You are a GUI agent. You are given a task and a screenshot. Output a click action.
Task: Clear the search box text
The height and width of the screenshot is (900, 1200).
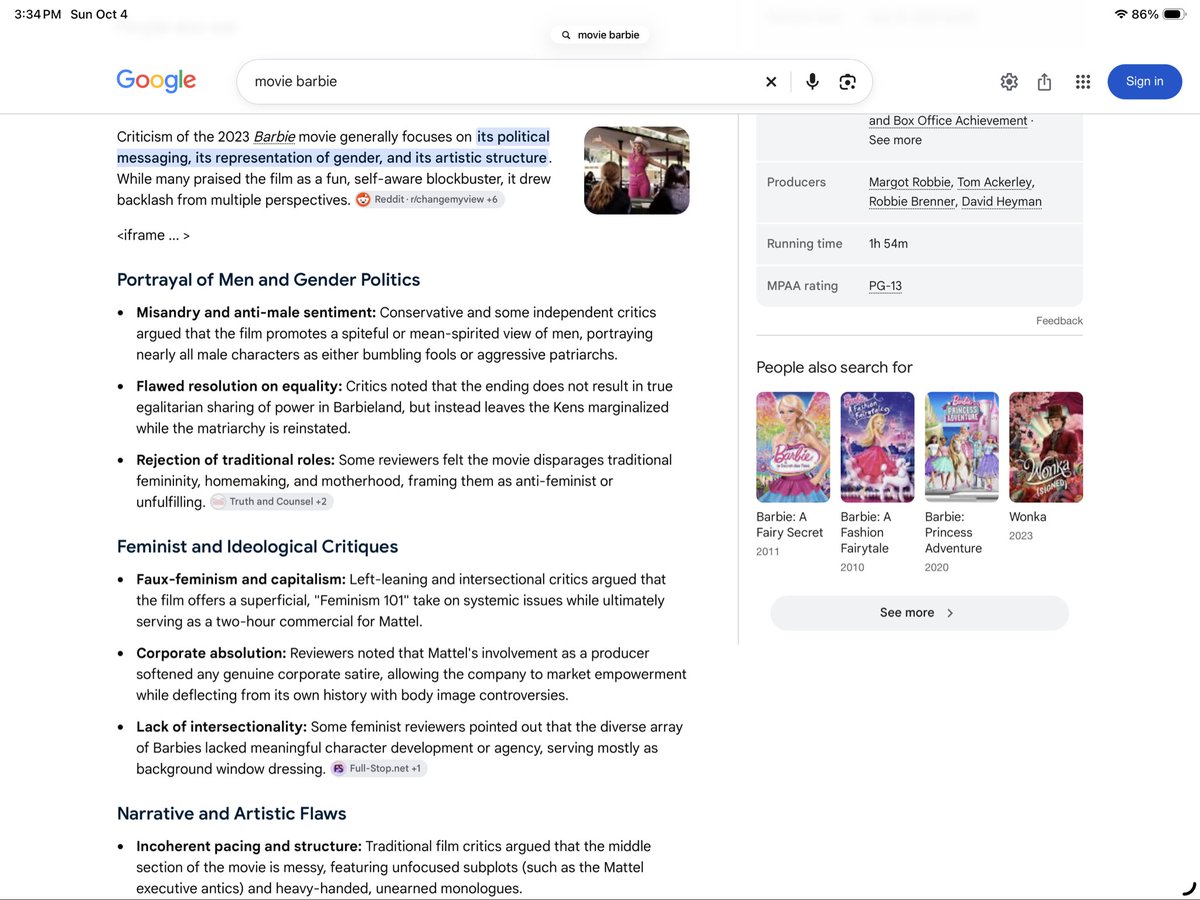[x=771, y=82]
